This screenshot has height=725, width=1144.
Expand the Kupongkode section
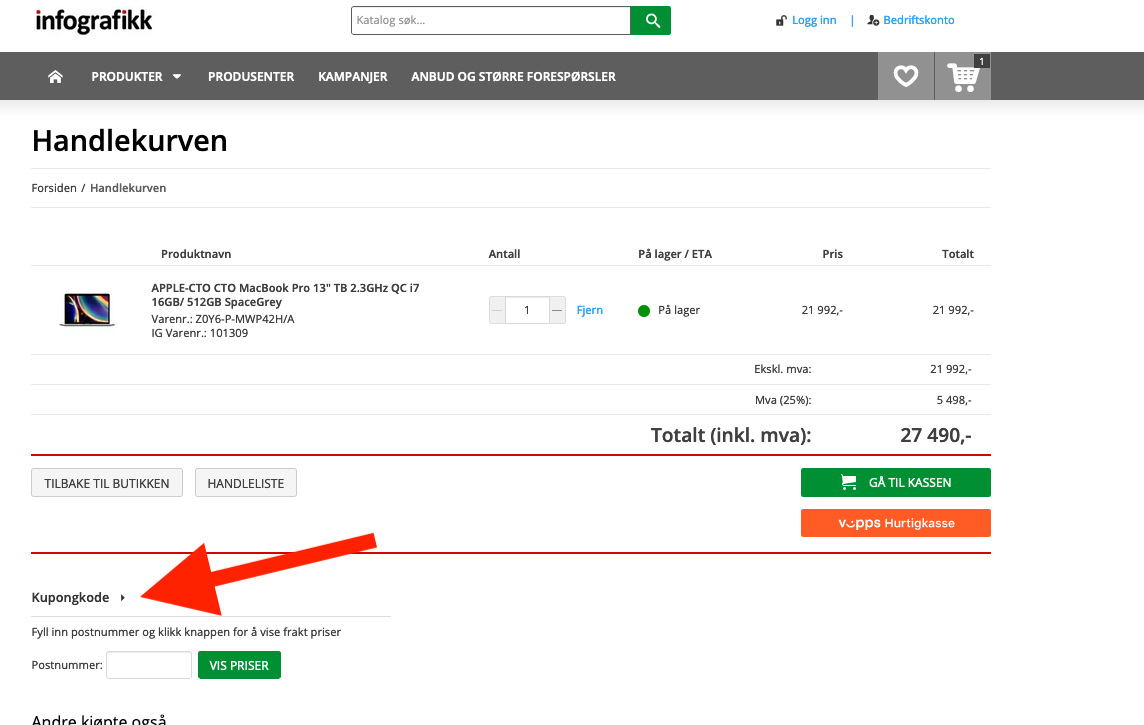coord(79,597)
